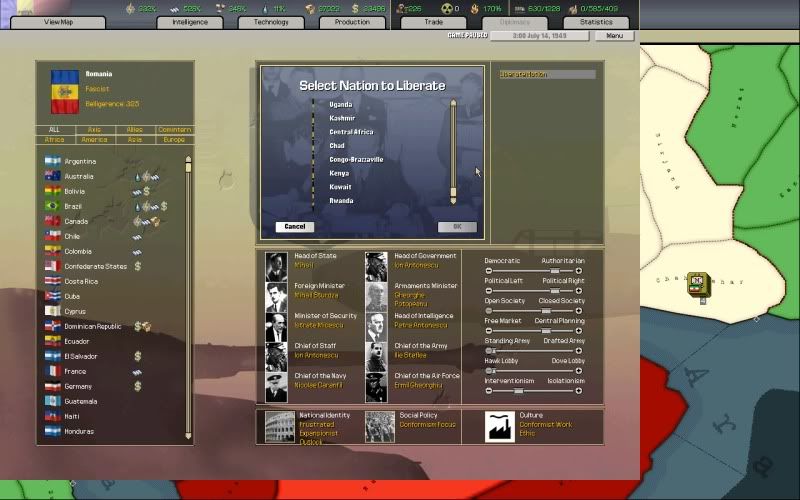Click the date display field in top bar
Screen dimensions: 800x500
pyautogui.click(x=539, y=36)
